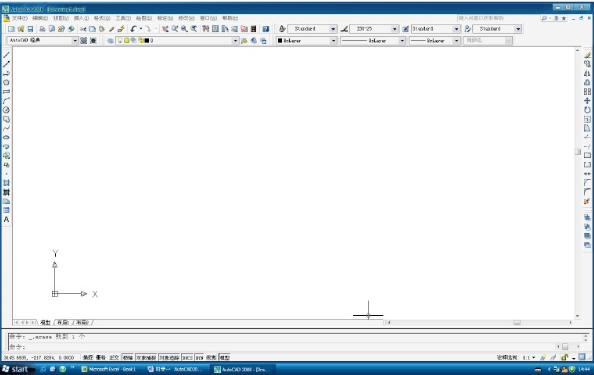
Task: Click the command line input field
Action: [282, 347]
